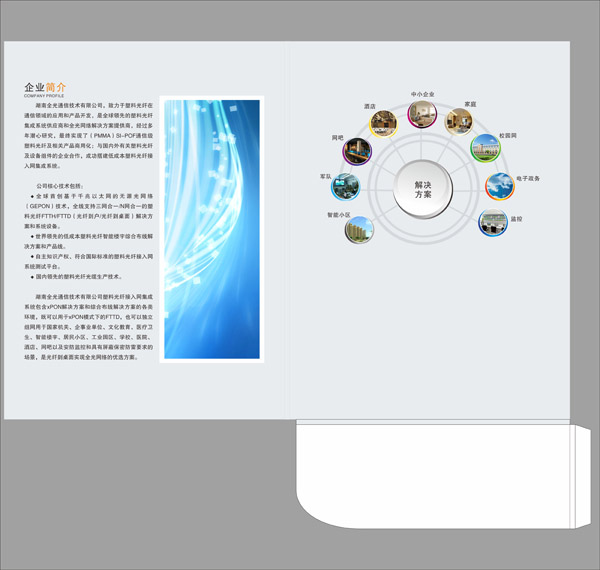Screen dimensions: 600x570
Task: Click the 军队 label
Action: coord(326,176)
